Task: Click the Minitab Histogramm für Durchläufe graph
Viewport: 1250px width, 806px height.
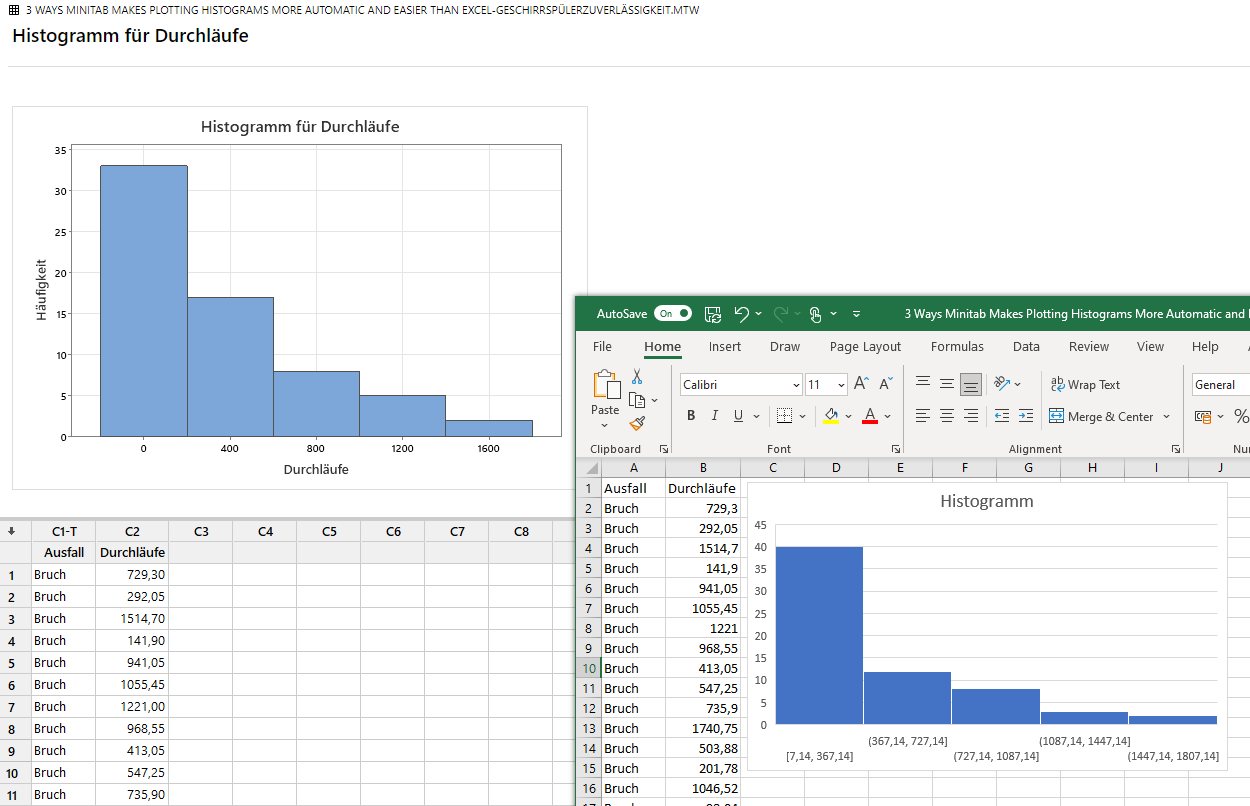Action: 300,298
